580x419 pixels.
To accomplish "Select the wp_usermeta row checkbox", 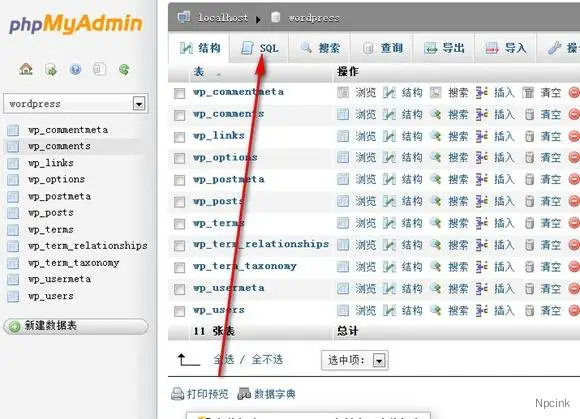I will (x=179, y=289).
